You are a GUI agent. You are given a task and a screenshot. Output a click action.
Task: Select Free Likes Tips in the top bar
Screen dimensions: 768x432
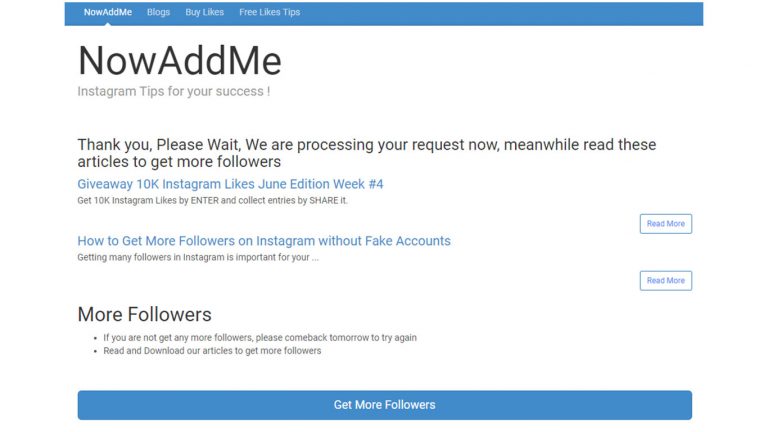[269, 12]
